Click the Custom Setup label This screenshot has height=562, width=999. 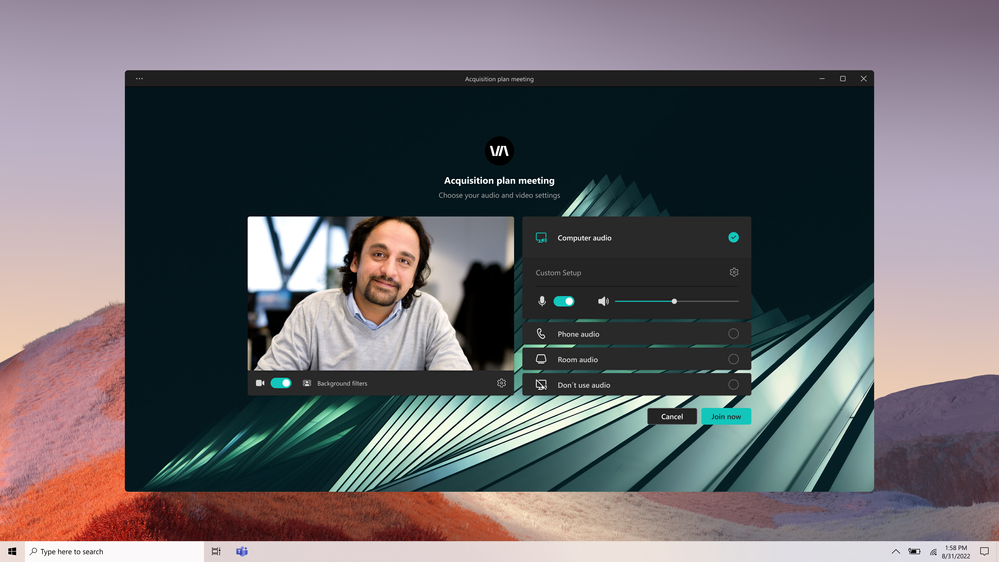point(558,273)
